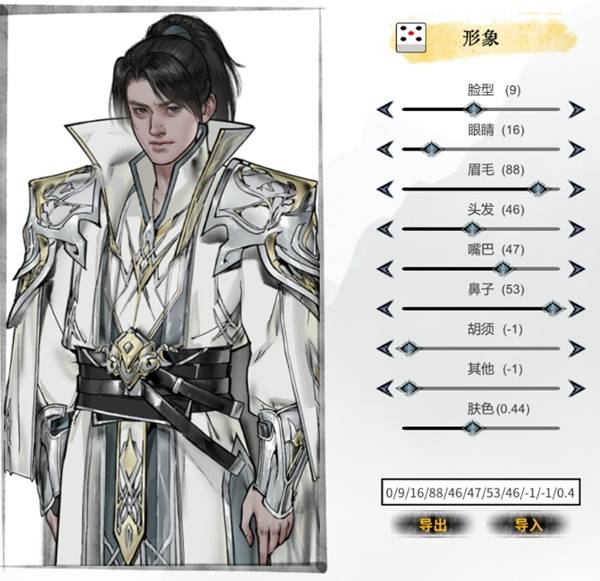Select next 鼻子 nose option
The width and height of the screenshot is (600, 581).
576,308
